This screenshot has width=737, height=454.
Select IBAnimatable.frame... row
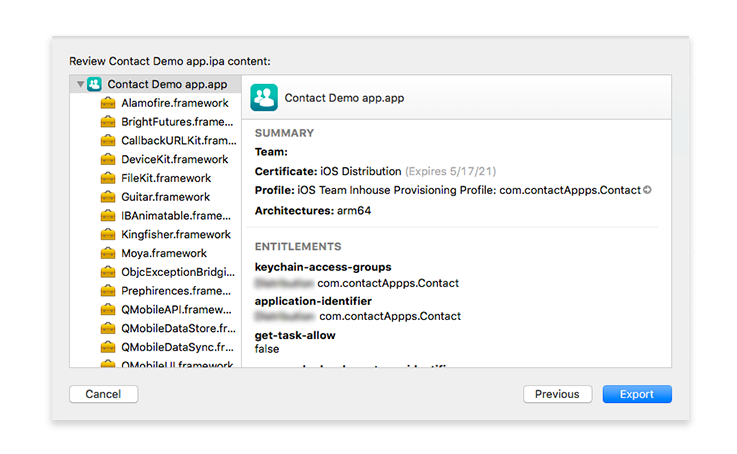coord(156,216)
